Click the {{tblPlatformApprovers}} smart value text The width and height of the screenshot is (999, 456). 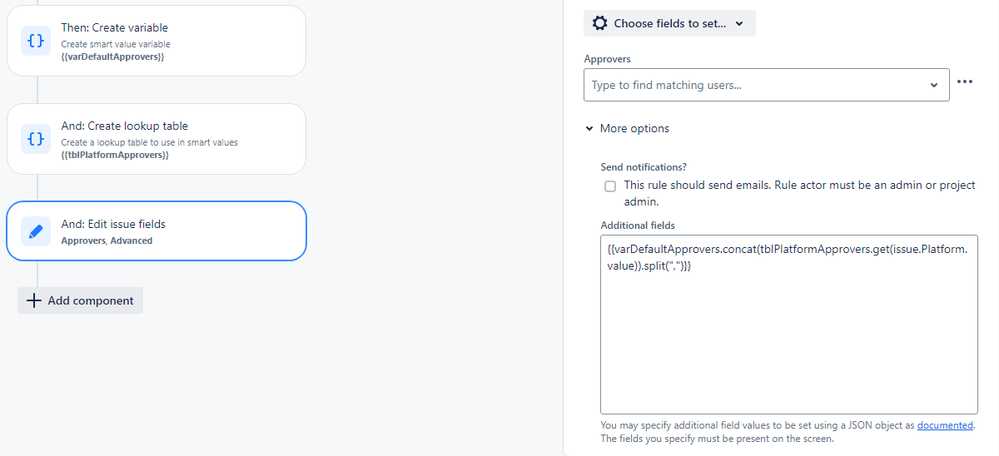coord(115,155)
